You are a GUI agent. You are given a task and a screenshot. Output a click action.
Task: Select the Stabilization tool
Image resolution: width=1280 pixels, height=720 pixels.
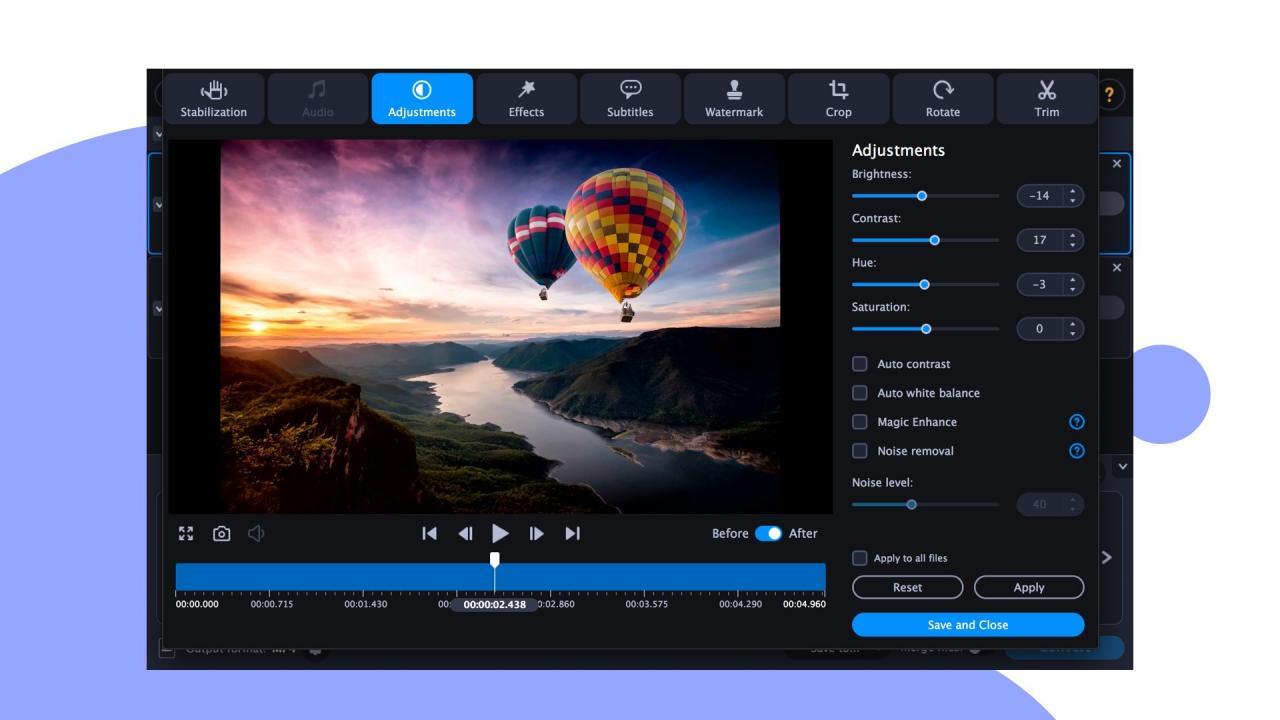tap(212, 98)
